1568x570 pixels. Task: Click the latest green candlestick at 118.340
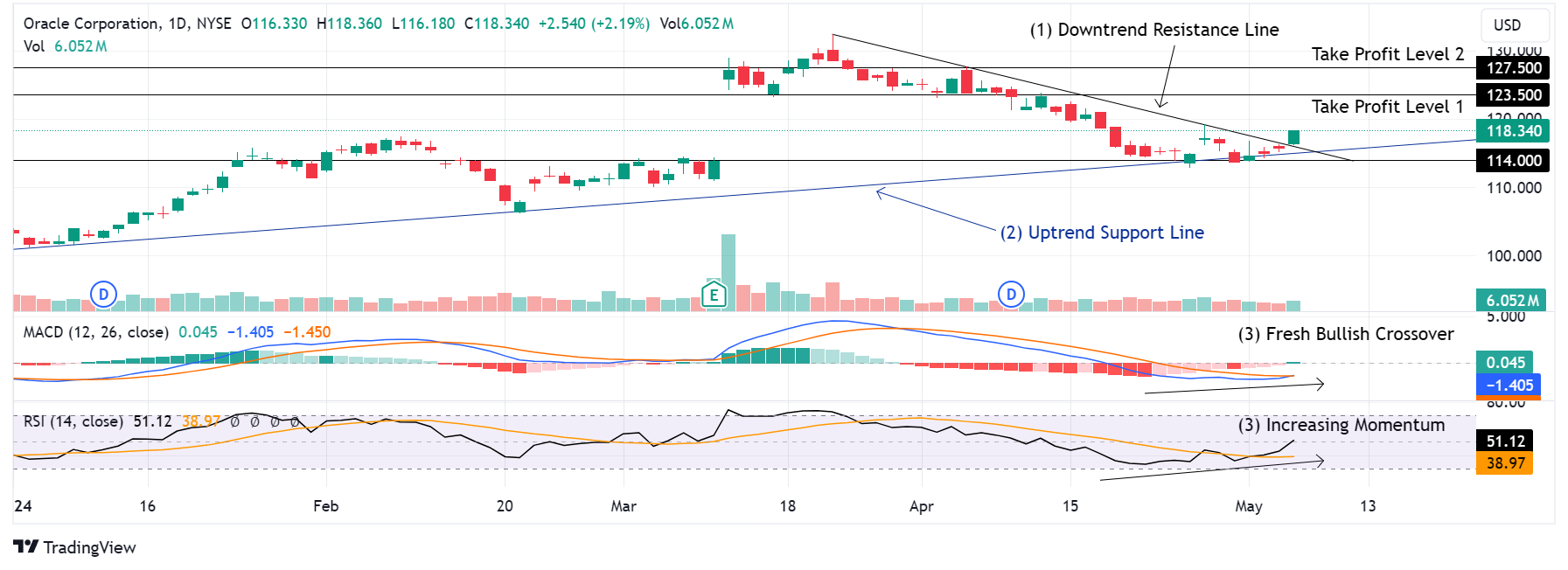[x=1294, y=137]
